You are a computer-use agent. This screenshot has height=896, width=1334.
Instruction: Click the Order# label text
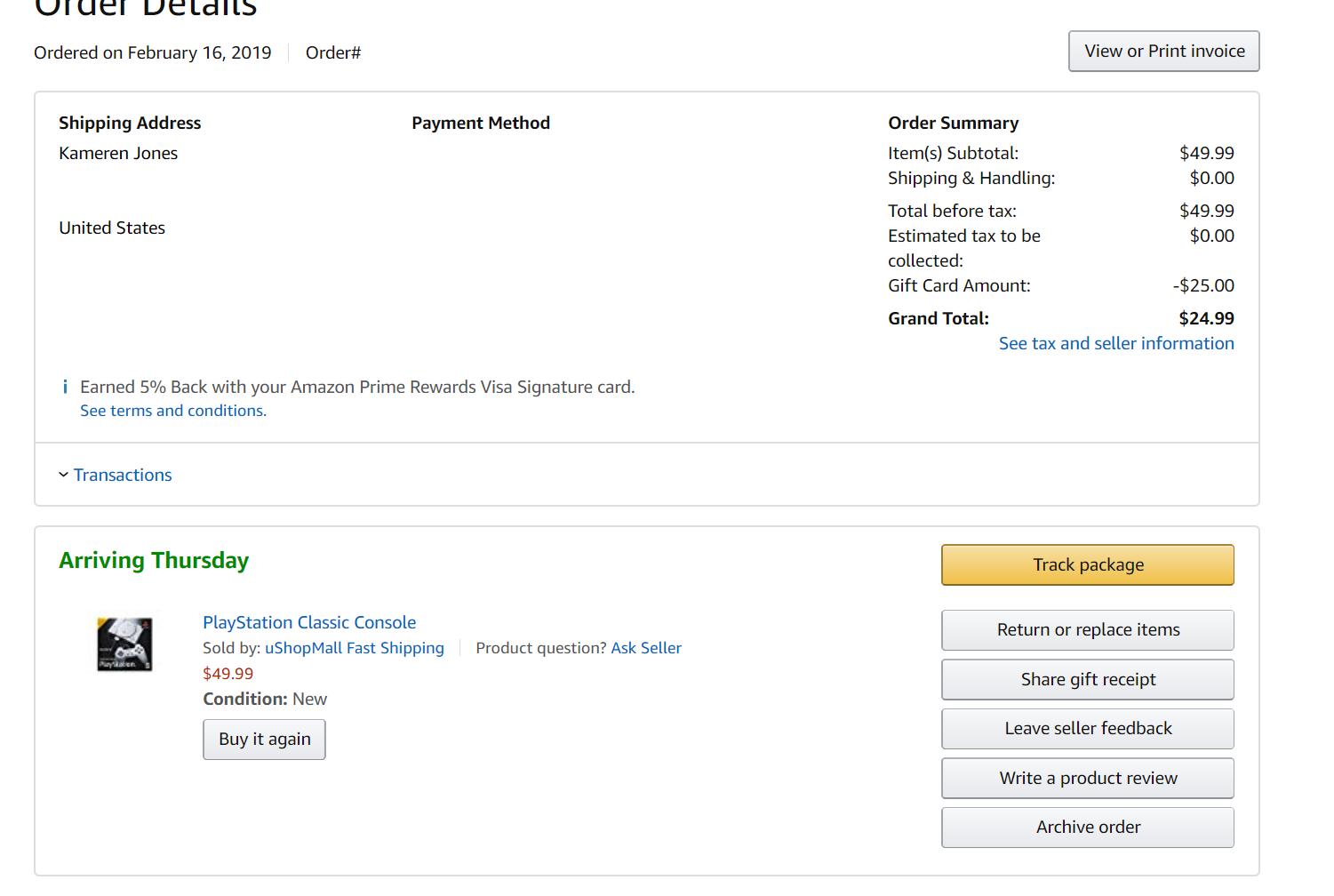333,52
